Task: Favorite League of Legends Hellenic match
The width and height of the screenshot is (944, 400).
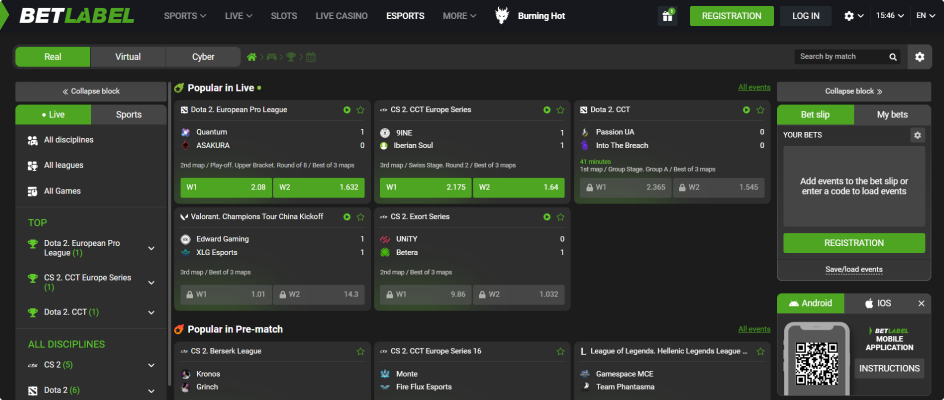Action: [x=760, y=351]
